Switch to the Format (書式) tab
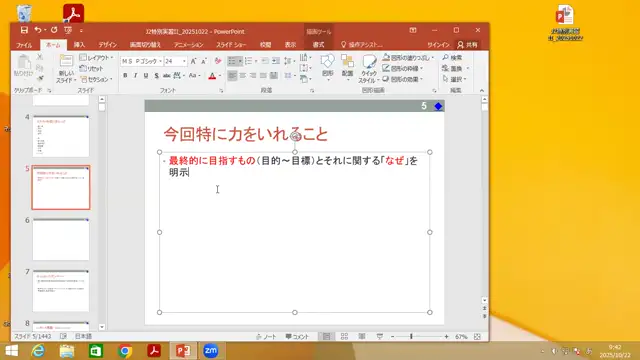The image size is (640, 360). pyautogui.click(x=318, y=45)
